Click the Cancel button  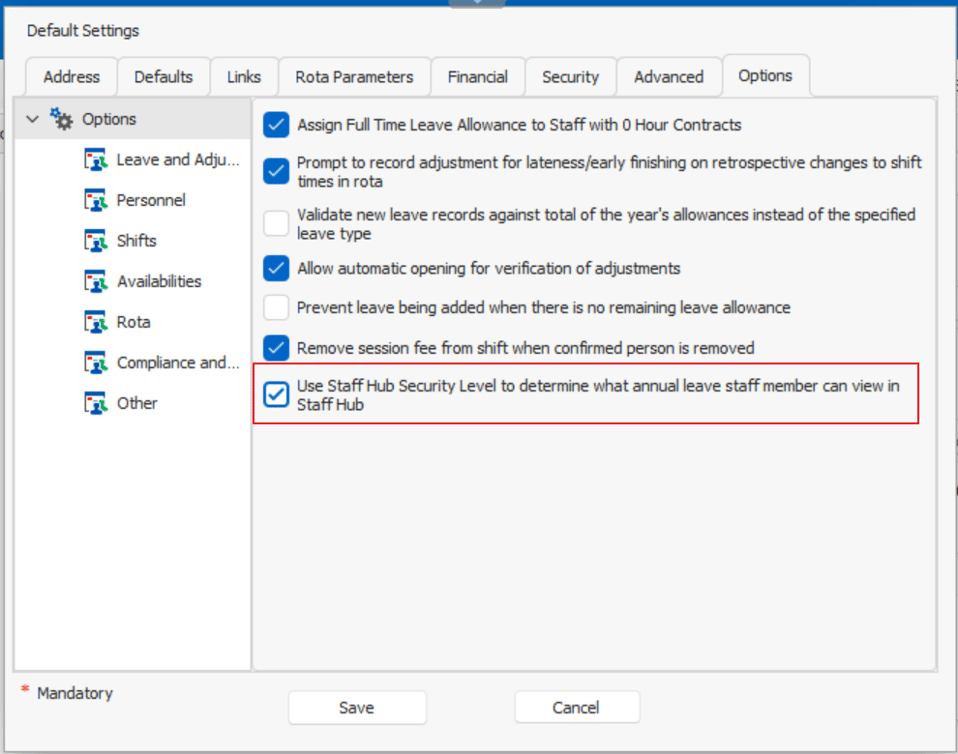click(576, 708)
